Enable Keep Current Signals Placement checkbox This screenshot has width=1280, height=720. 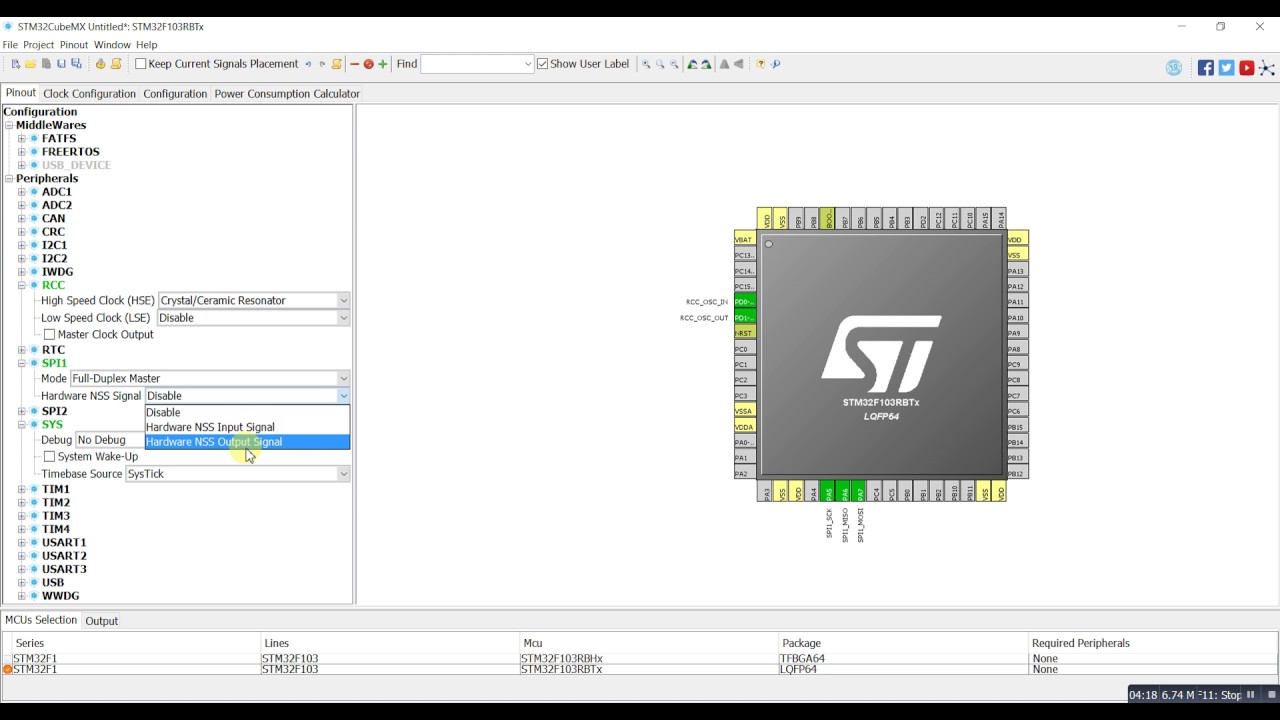point(141,64)
